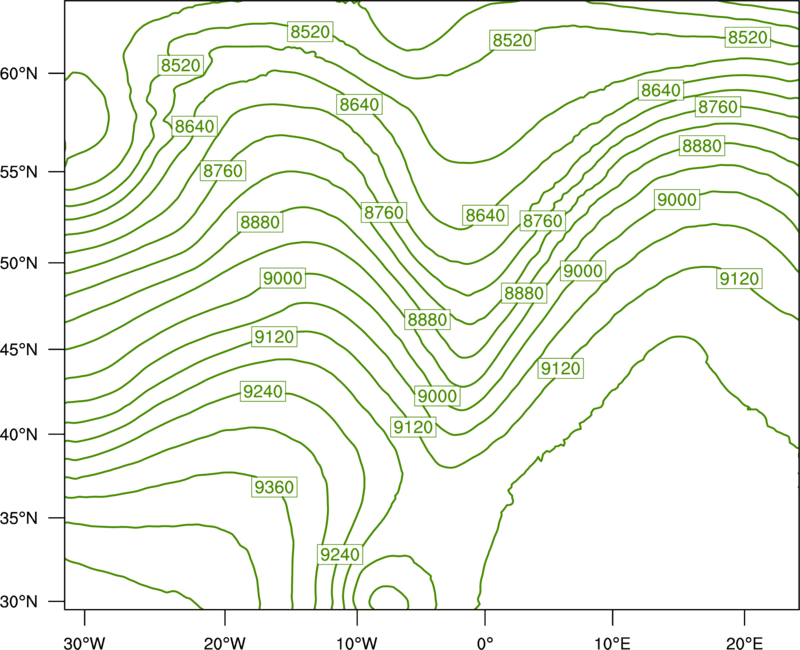Select the 20°W longitude axis label
This screenshot has height=650, width=800.
click(224, 643)
